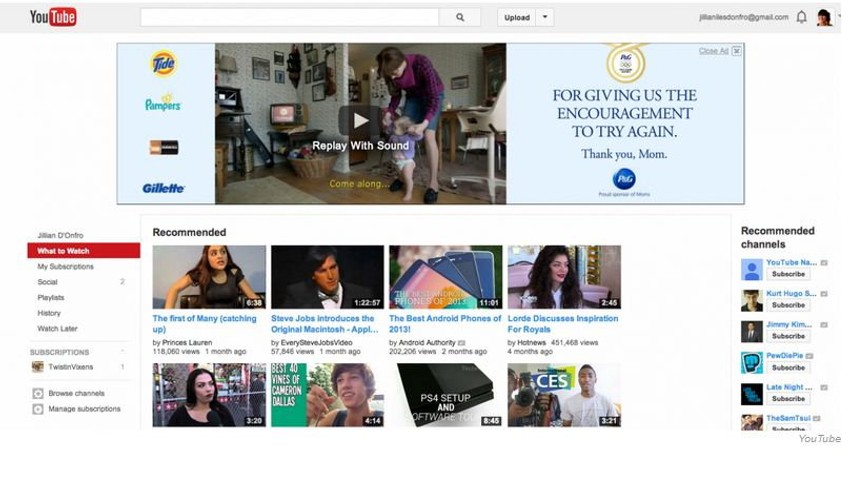Play the P&G ad video
Viewport: 850px width, 490px height.
click(360, 121)
